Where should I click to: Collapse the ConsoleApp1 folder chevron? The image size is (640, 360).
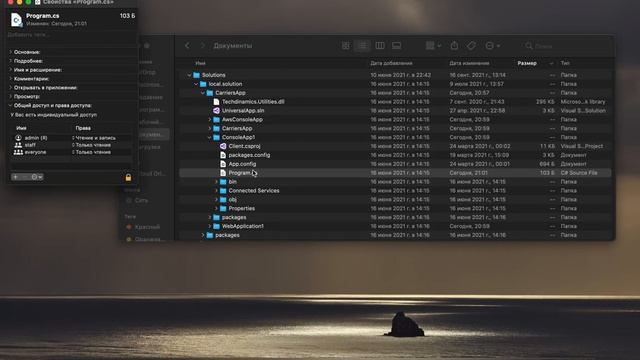pos(209,138)
